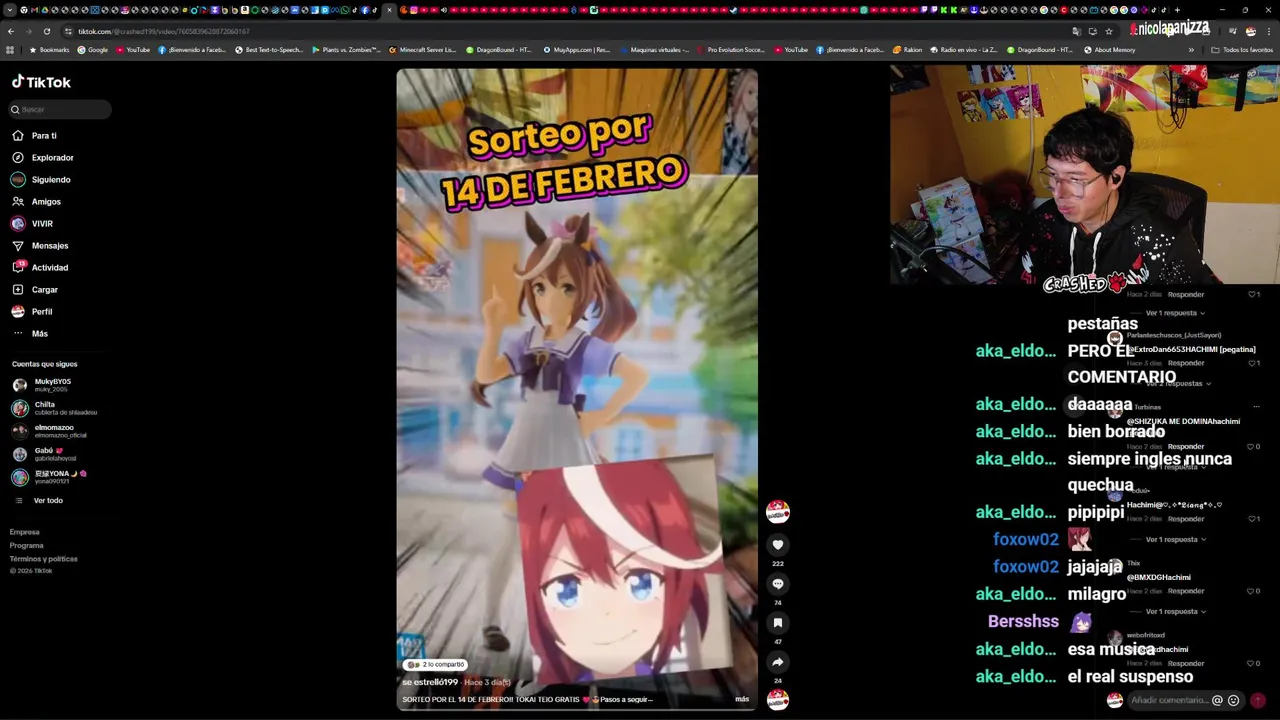Image resolution: width=1280 pixels, height=720 pixels.
Task: Click the browser address bar URL
Action: pyautogui.click(x=164, y=31)
